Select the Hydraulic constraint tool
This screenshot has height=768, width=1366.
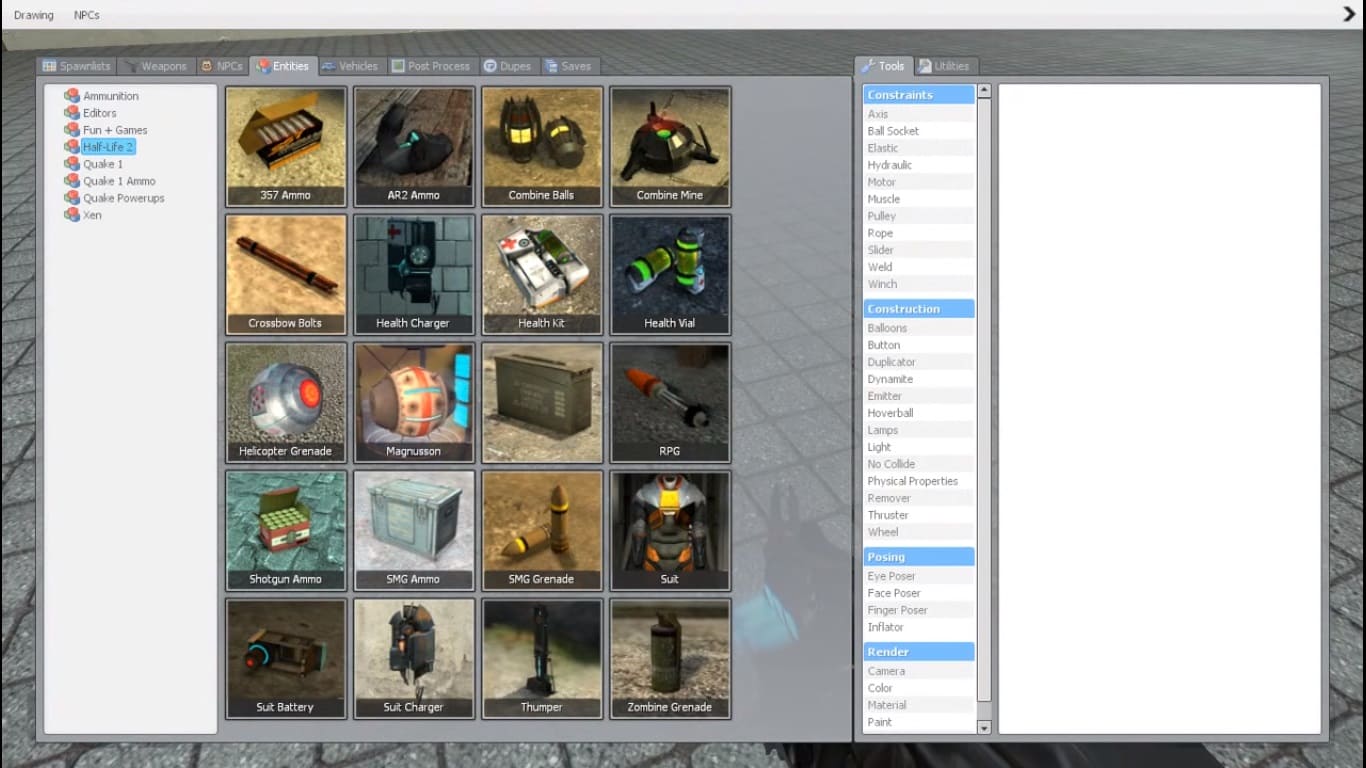(x=919, y=165)
